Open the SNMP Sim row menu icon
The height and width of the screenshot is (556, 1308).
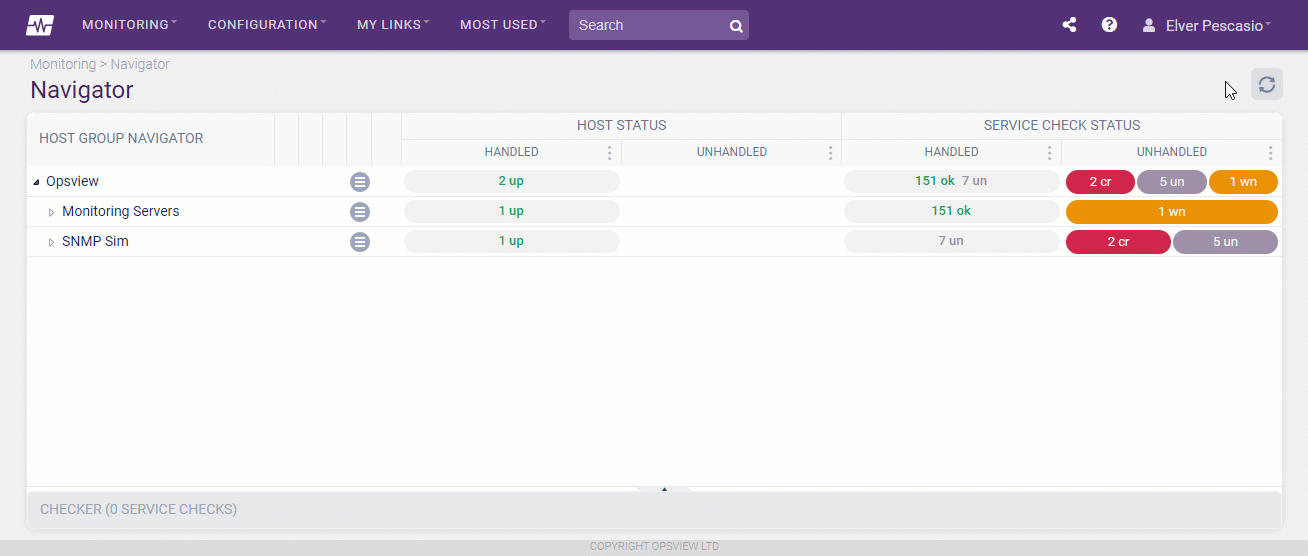point(360,242)
